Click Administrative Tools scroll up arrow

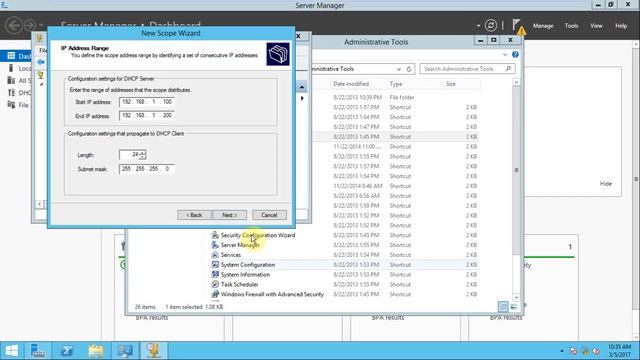coord(516,83)
